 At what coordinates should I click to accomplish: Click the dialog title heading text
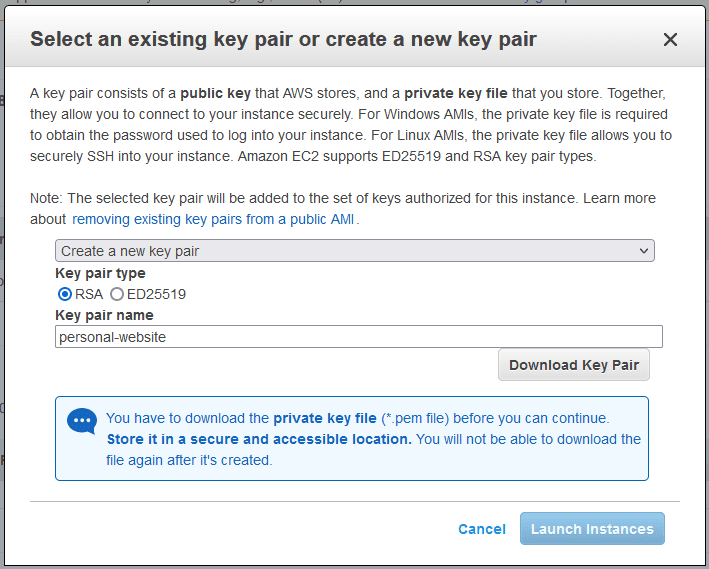coord(283,40)
